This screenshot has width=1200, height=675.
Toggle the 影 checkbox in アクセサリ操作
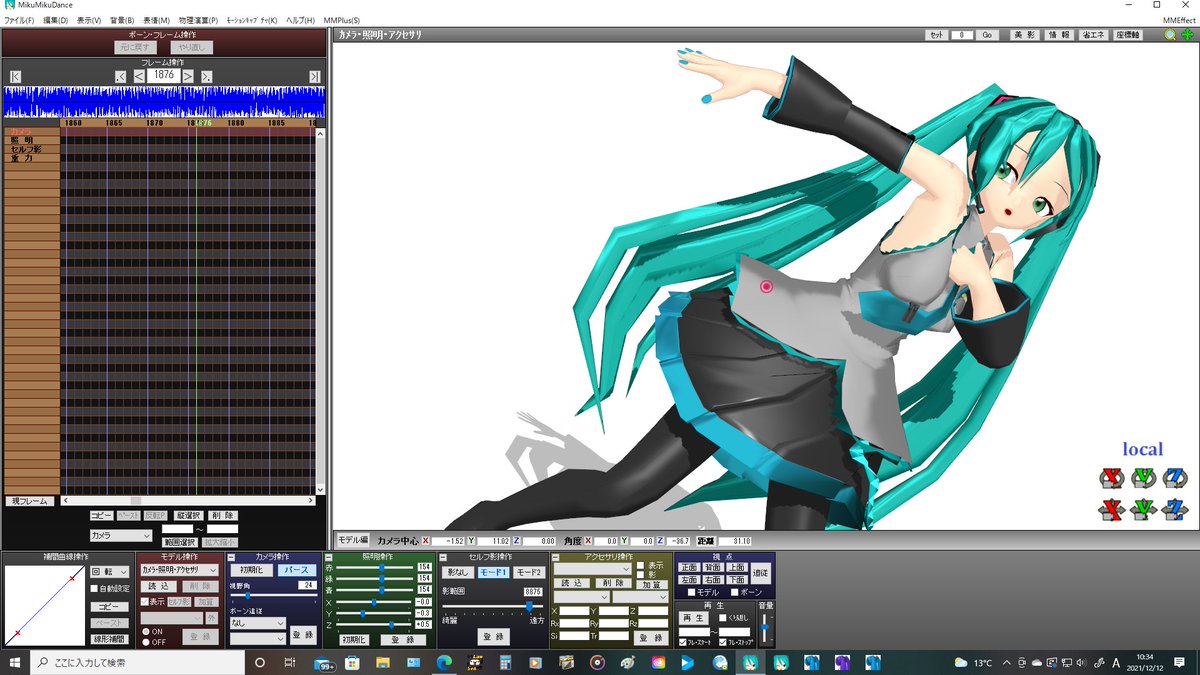641,574
